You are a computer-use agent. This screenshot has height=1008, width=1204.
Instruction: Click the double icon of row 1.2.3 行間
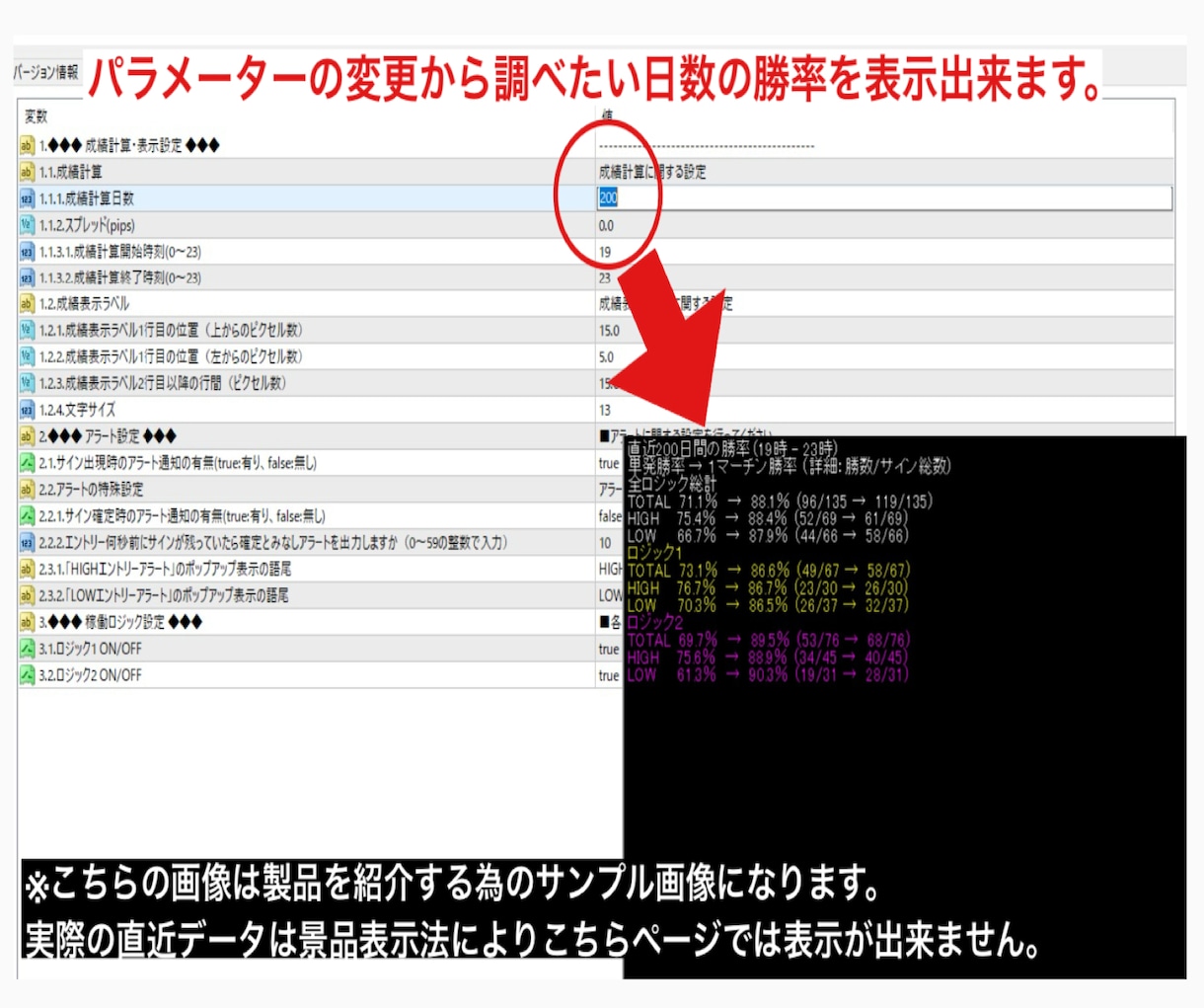(x=27, y=383)
